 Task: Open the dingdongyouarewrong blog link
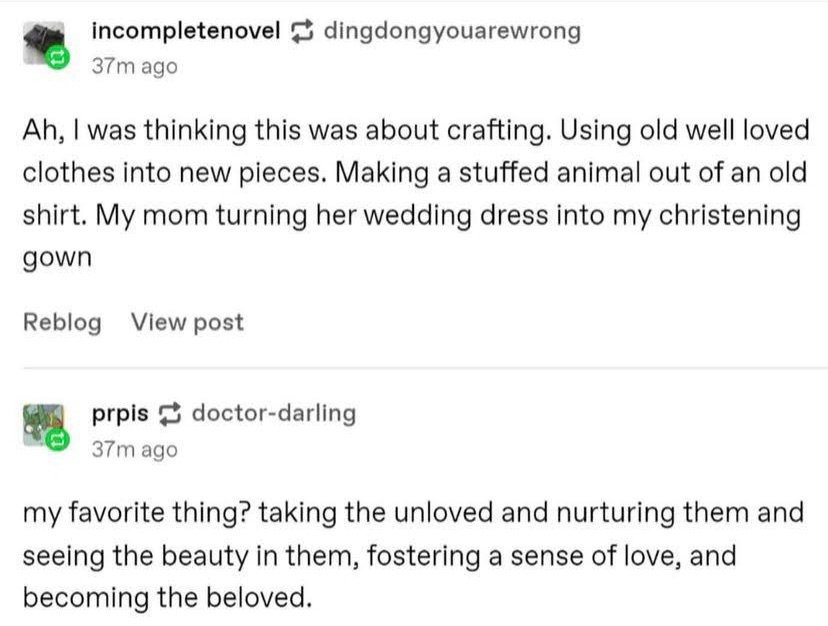click(451, 31)
